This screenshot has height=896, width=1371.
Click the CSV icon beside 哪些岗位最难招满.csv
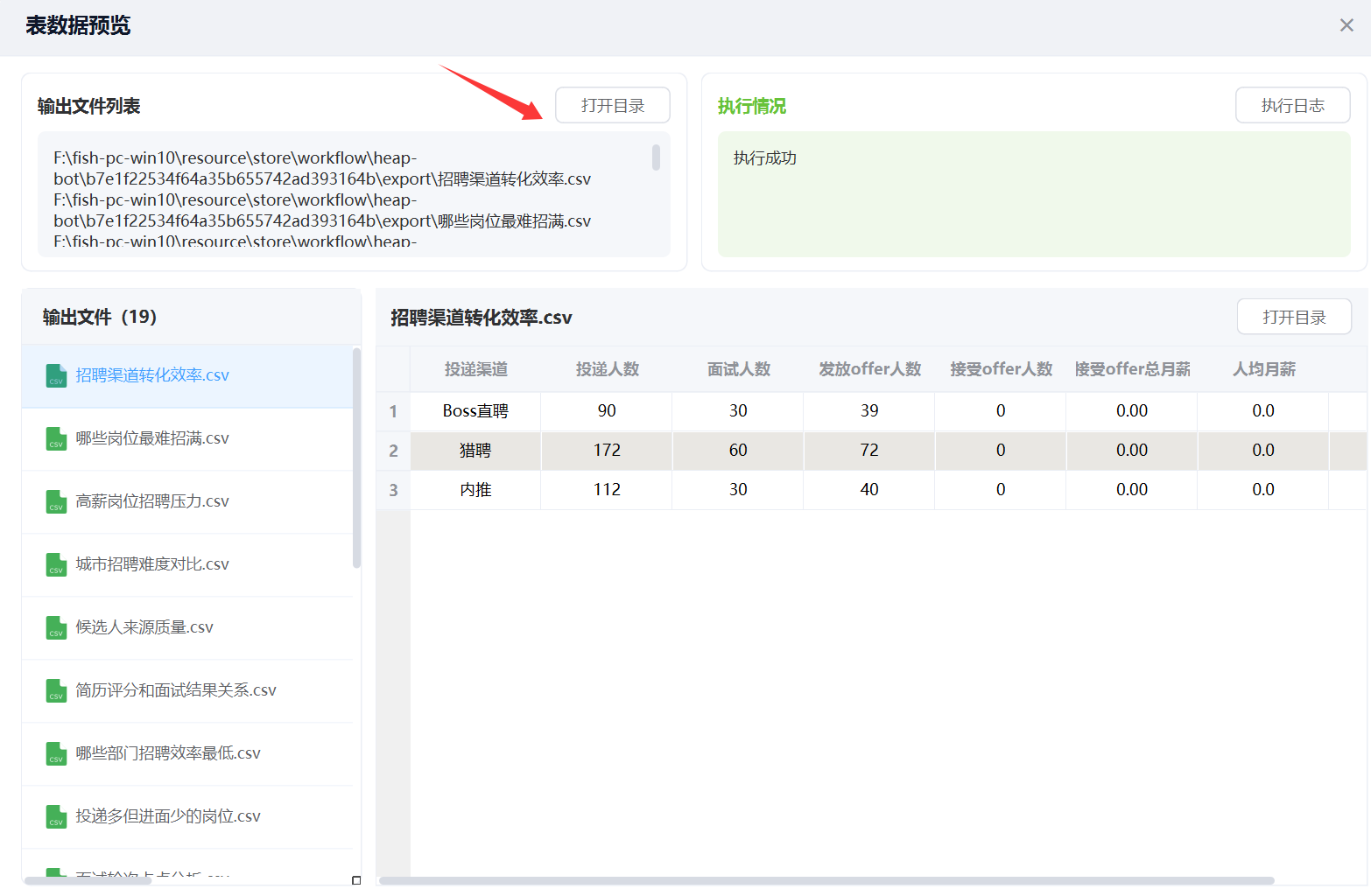click(56, 438)
